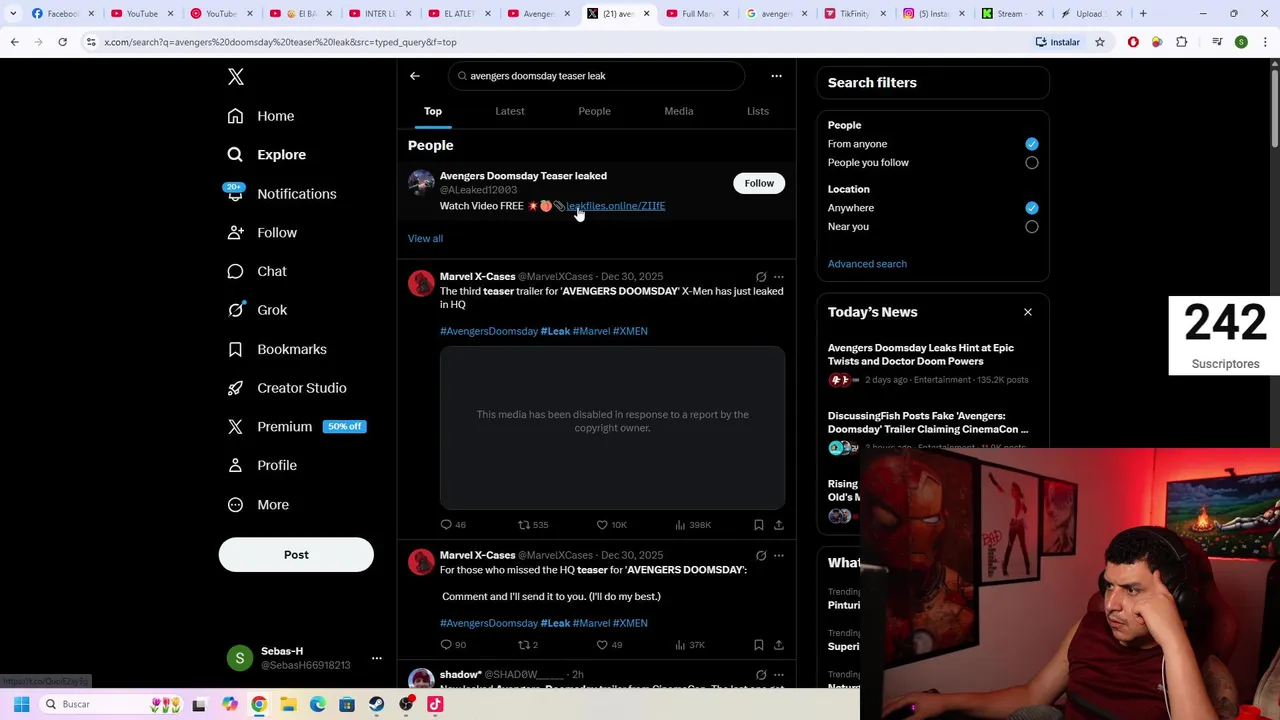Click the search box with teaser leak query
Viewport: 1280px width, 720px height.
coord(597,76)
